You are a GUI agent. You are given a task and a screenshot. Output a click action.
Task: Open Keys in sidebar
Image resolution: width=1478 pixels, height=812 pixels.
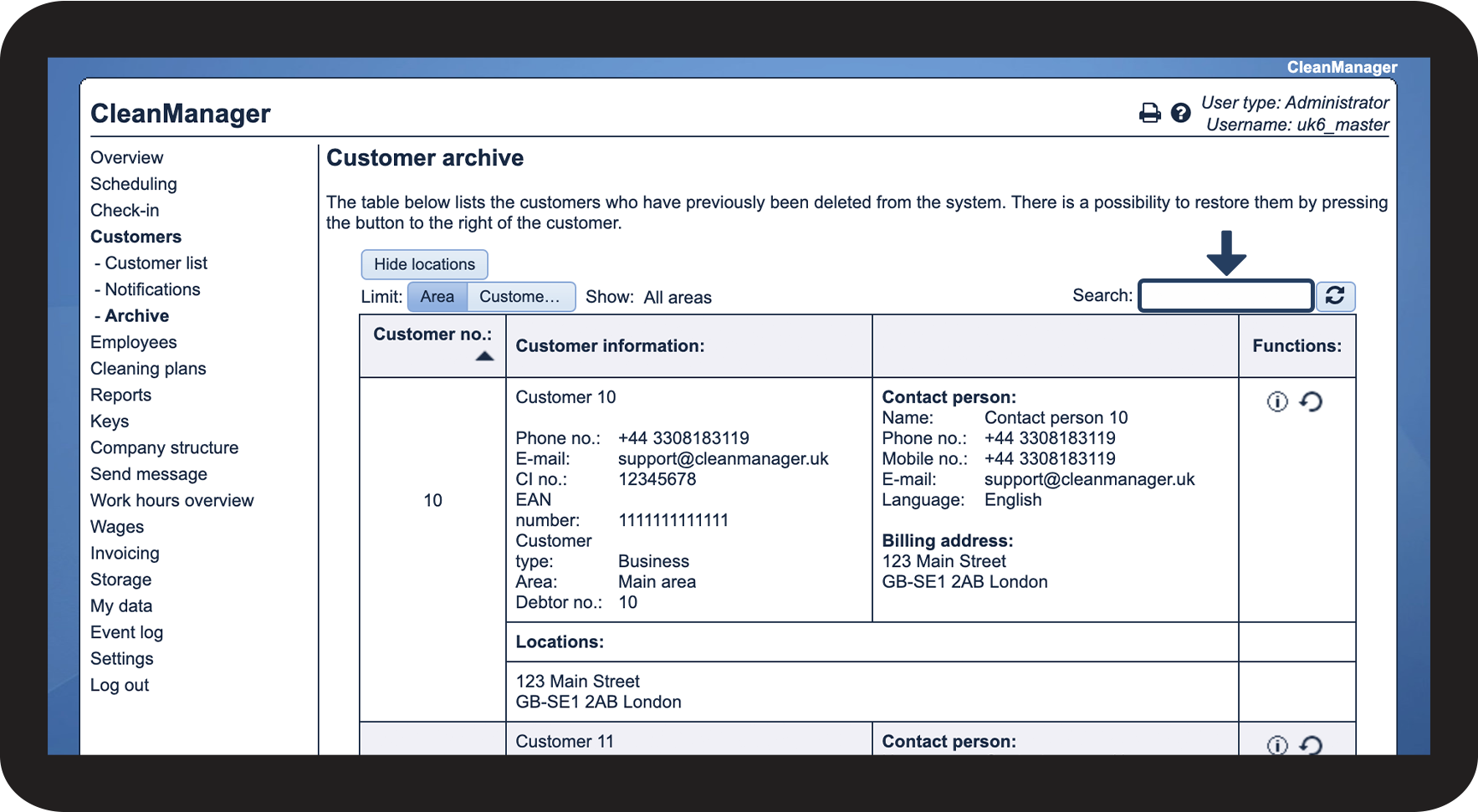110,421
